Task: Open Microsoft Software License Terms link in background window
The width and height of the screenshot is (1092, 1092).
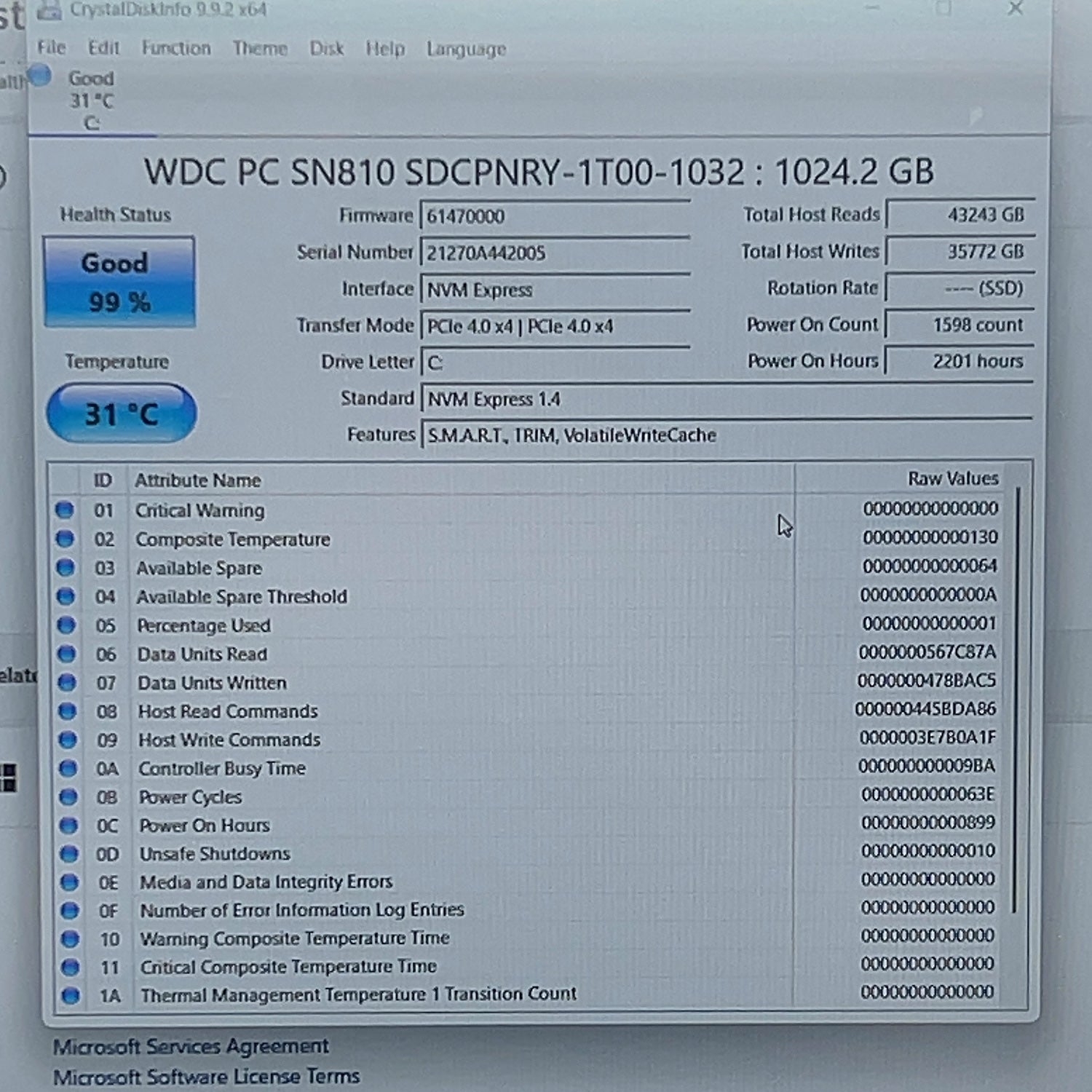Action: [x=207, y=1076]
